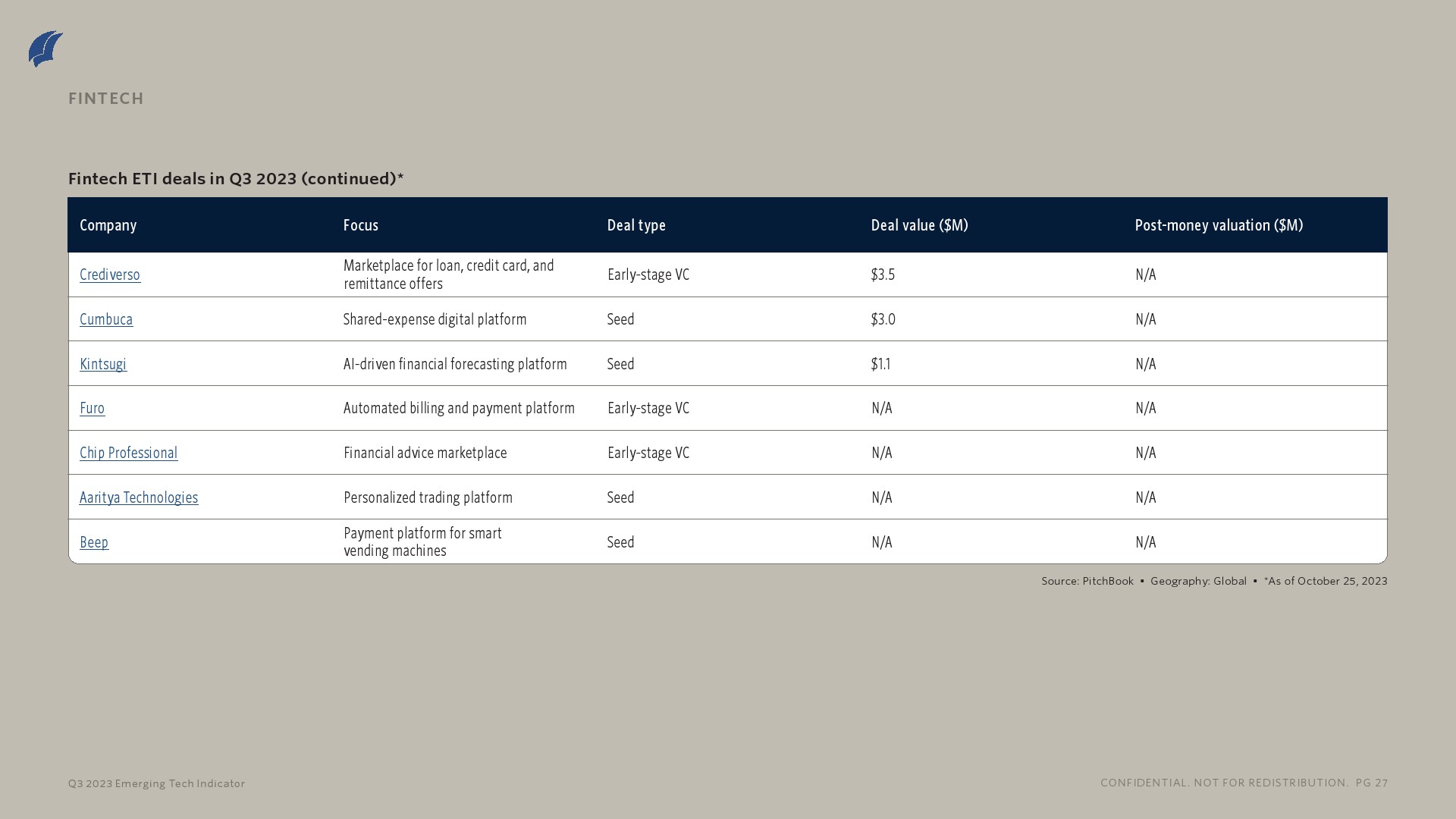Click the Deal value ($M) header
Image resolution: width=1456 pixels, height=819 pixels.
[919, 225]
